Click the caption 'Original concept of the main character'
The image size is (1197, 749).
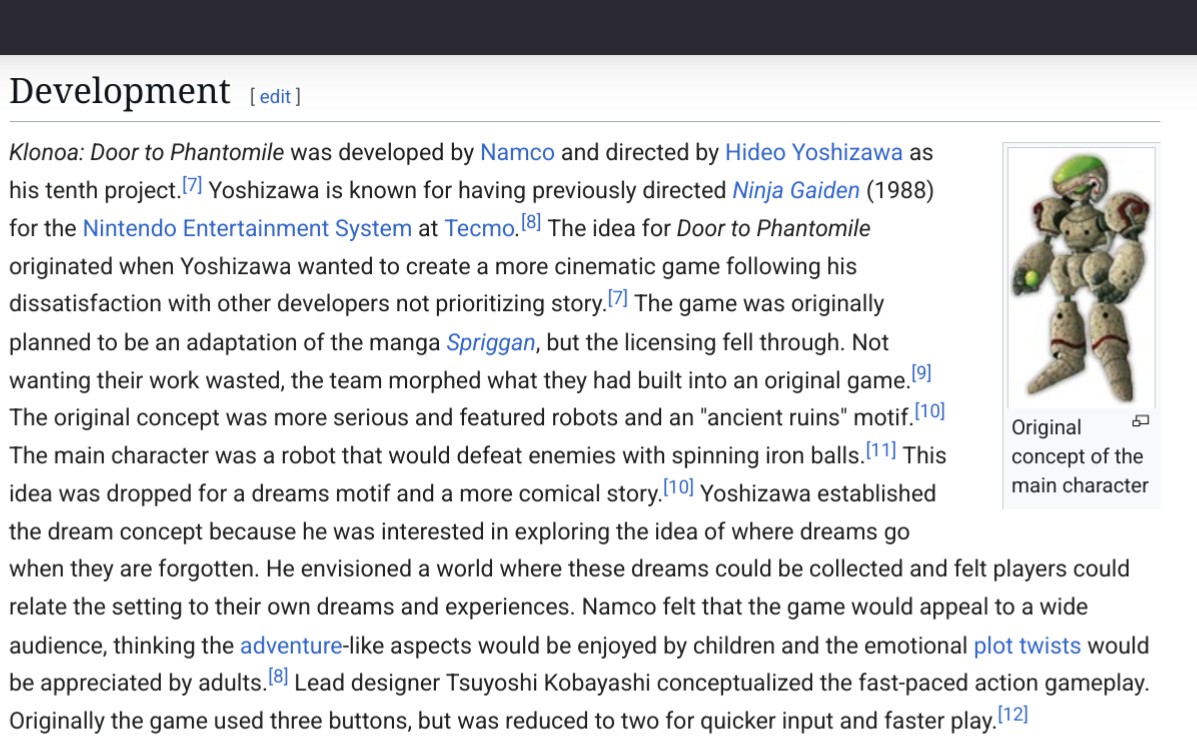point(1079,457)
